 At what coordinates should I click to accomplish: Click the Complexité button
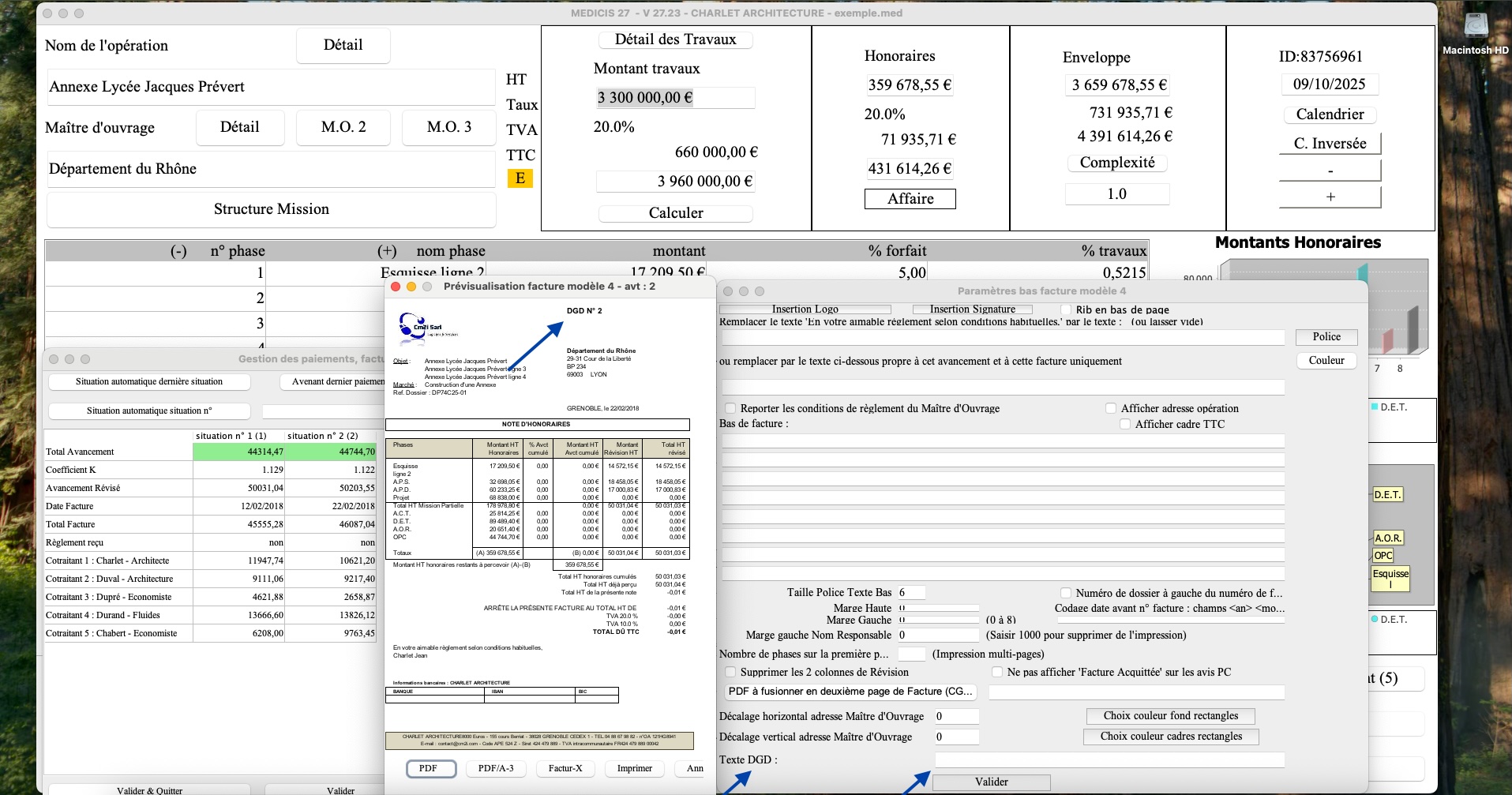(x=1117, y=163)
